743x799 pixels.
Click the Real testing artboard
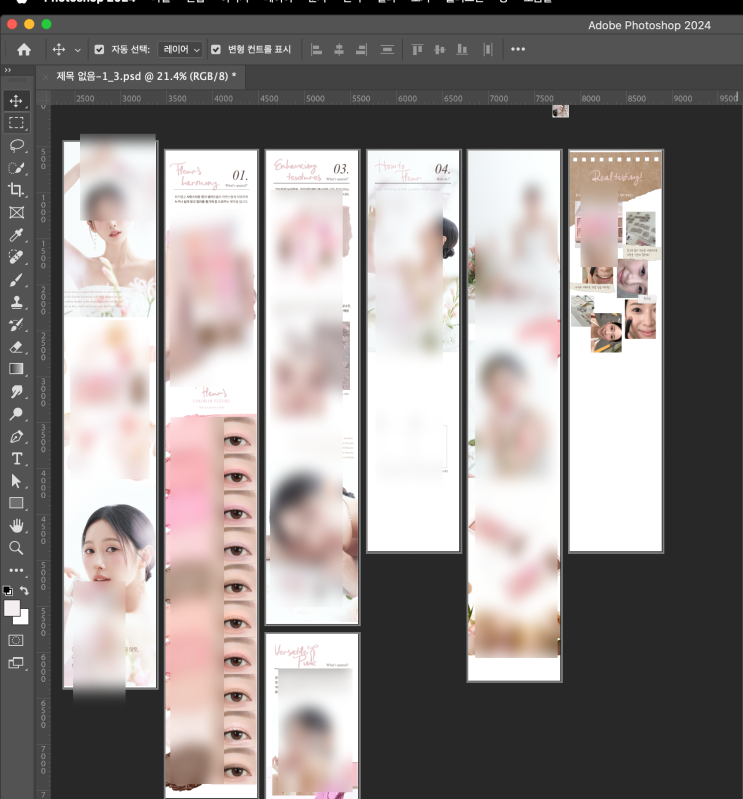pyautogui.click(x=616, y=351)
